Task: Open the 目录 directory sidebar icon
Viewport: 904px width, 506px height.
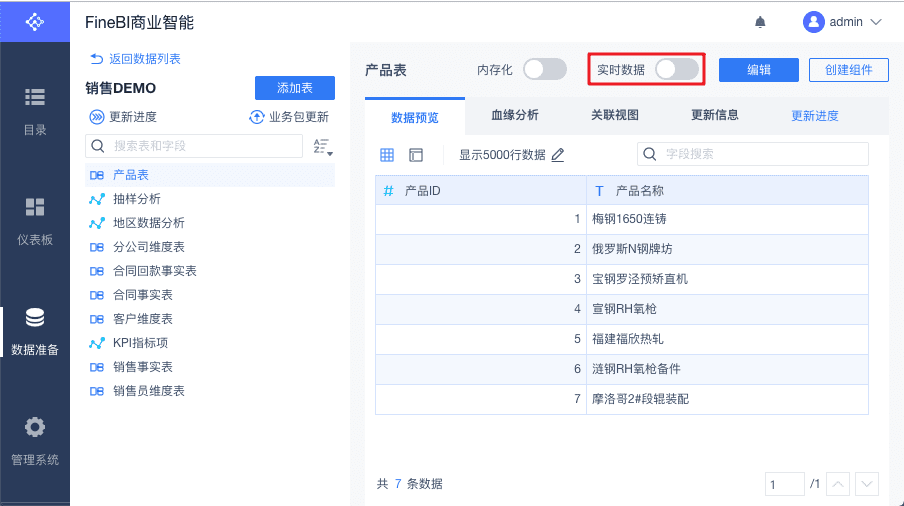Action: tap(35, 97)
